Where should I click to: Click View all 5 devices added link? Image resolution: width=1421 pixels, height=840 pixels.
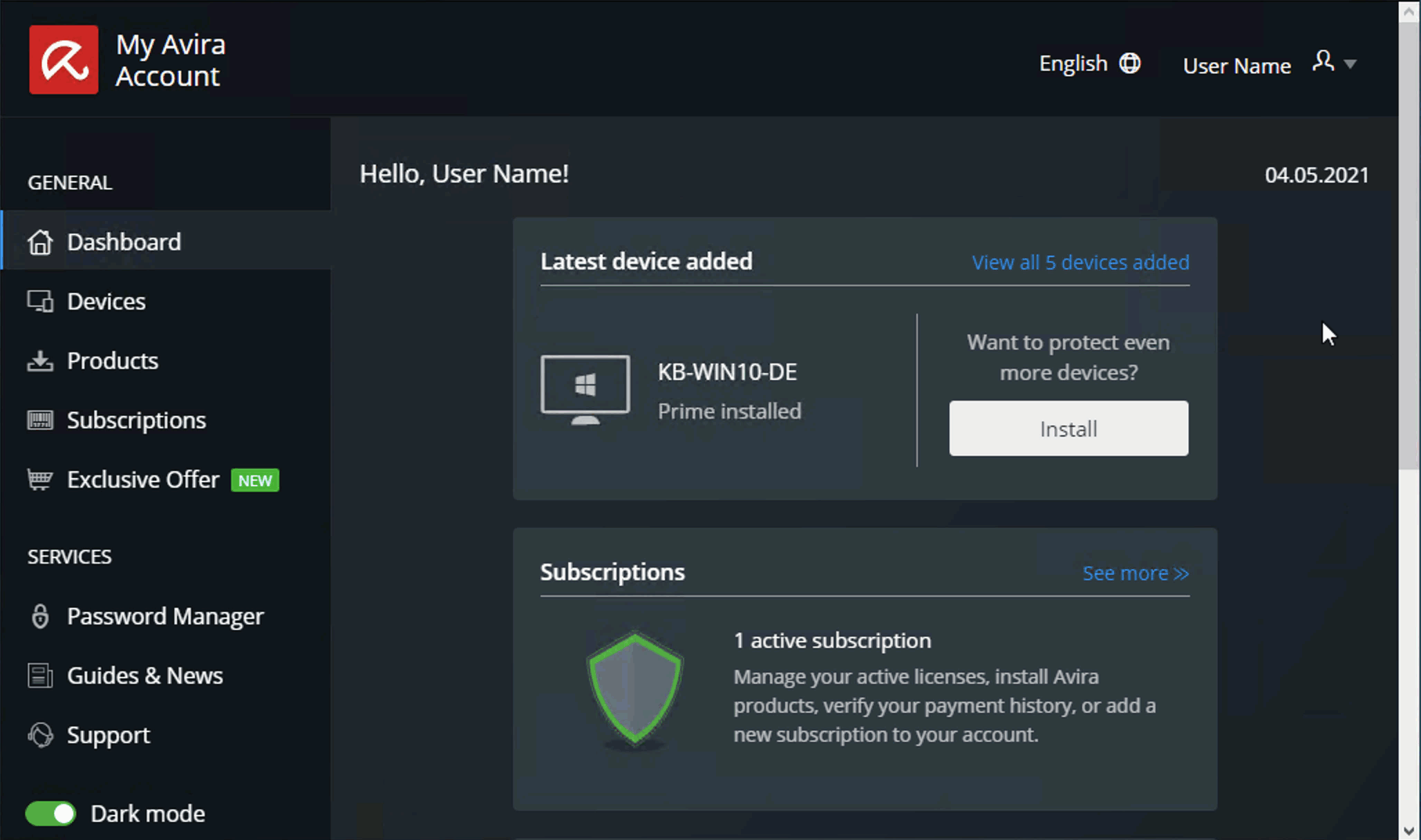pyautogui.click(x=1080, y=262)
